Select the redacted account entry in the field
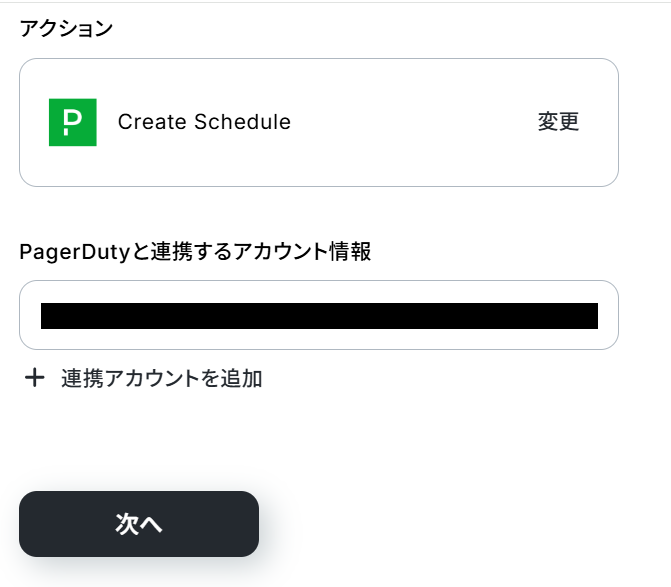Screen dimensions: 671x587 coord(319,316)
